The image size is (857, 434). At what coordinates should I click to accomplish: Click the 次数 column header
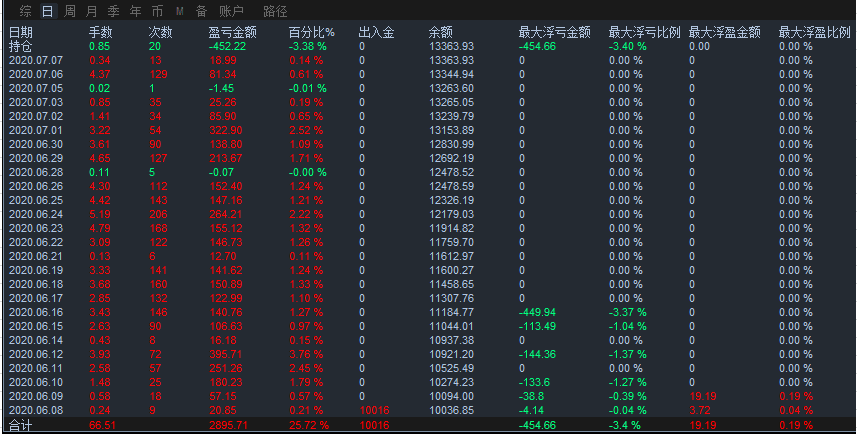click(x=160, y=33)
